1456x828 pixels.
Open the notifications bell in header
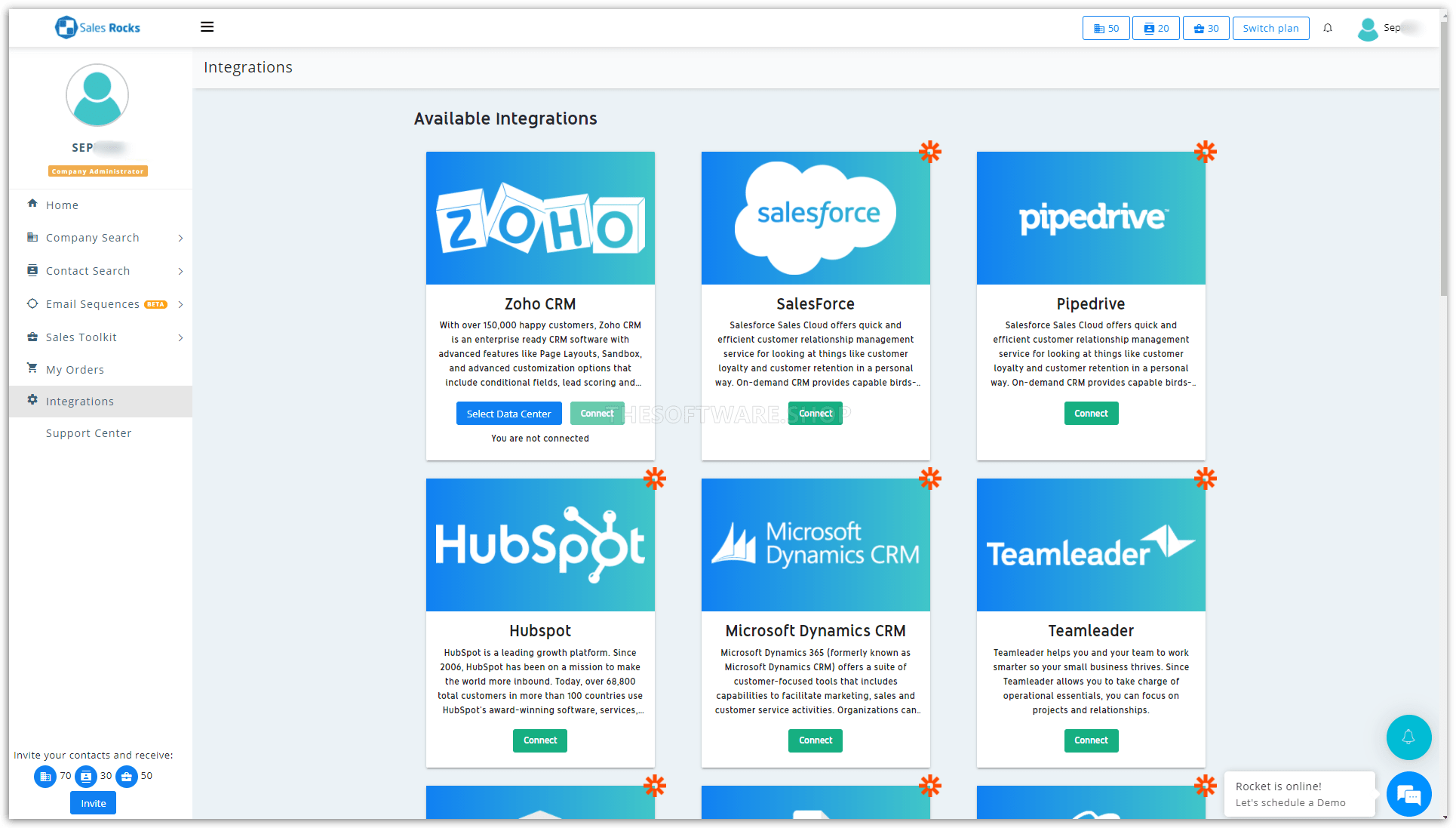(x=1328, y=28)
